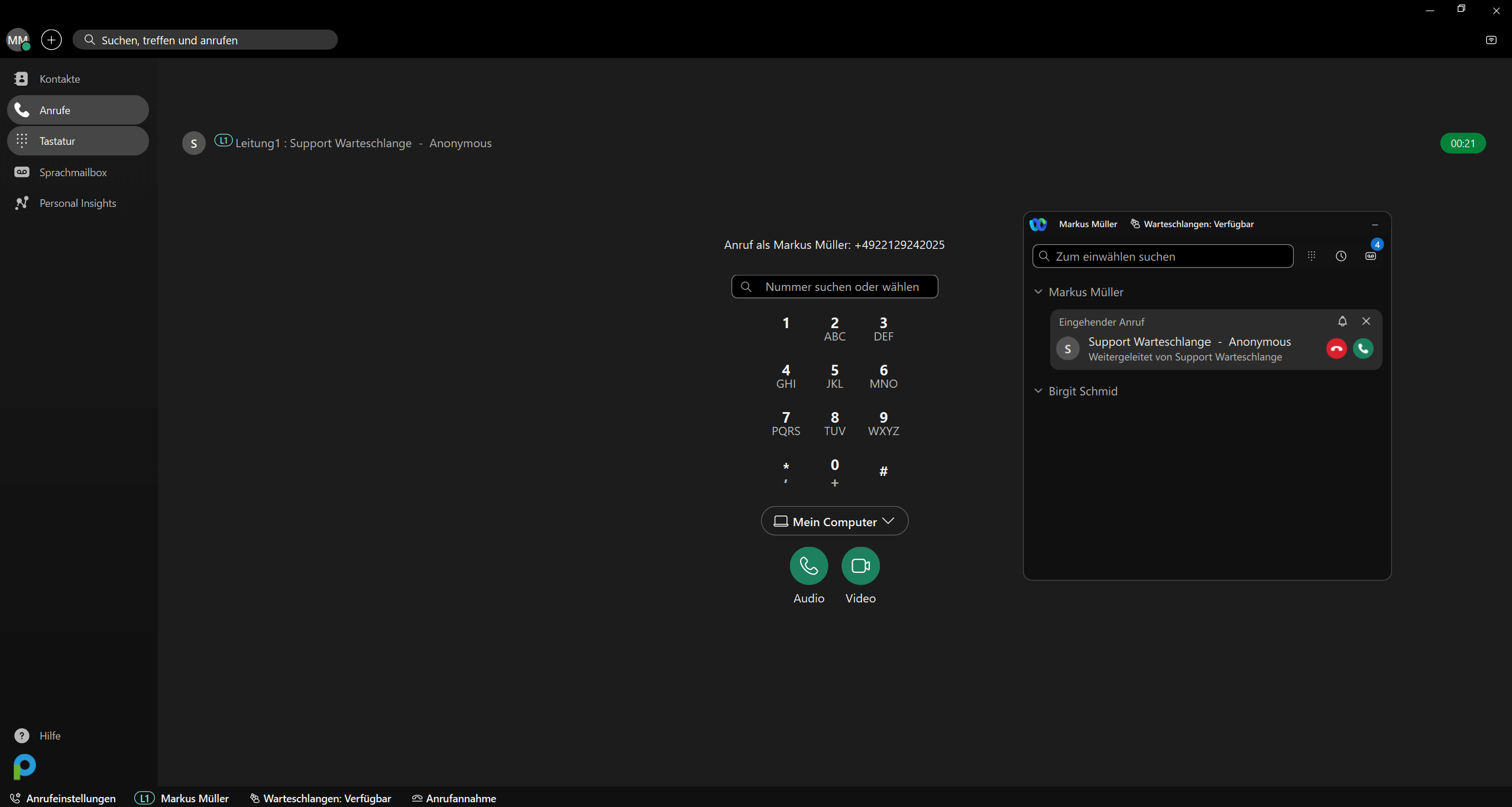Open Personal Insights in the sidebar
Viewport: 1512px width, 807px height.
click(x=77, y=203)
